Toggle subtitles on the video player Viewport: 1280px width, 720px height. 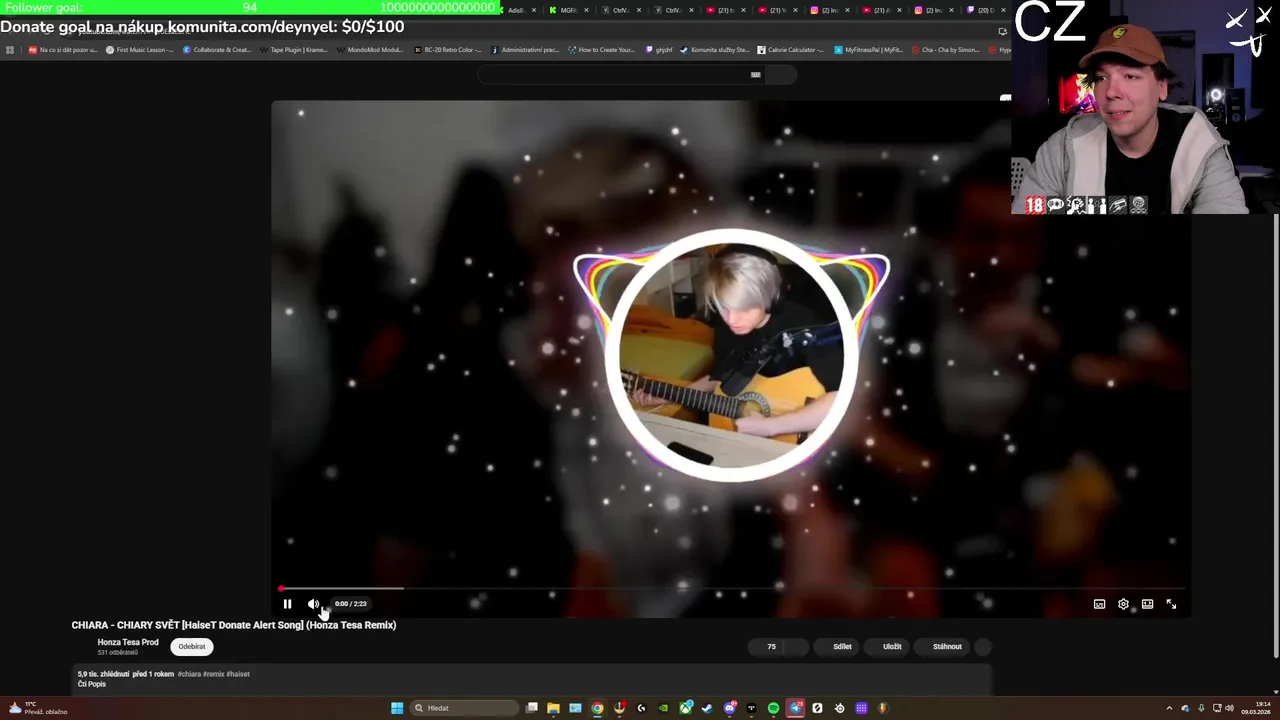(1099, 604)
